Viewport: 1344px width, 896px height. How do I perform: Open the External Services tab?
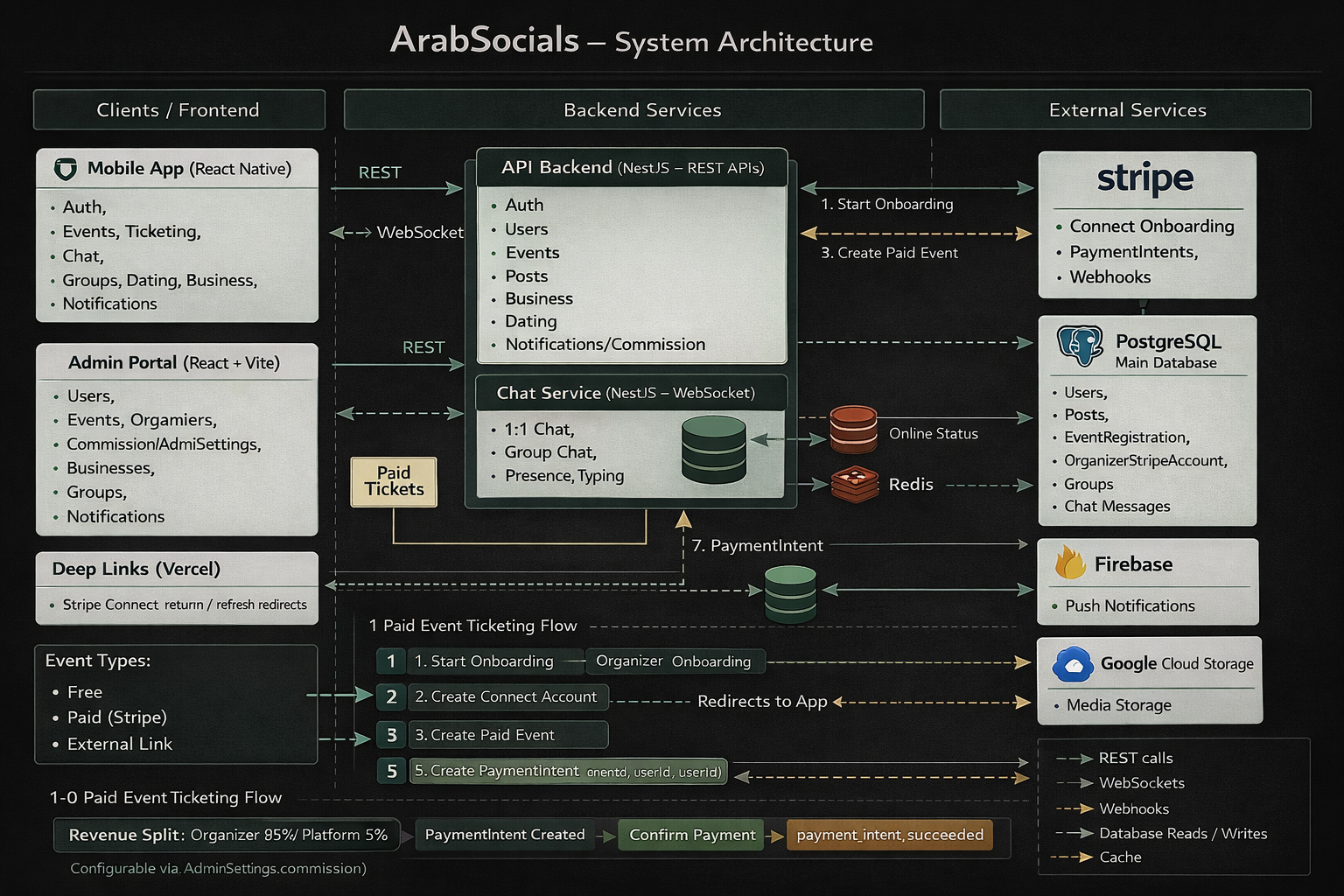click(x=1125, y=109)
